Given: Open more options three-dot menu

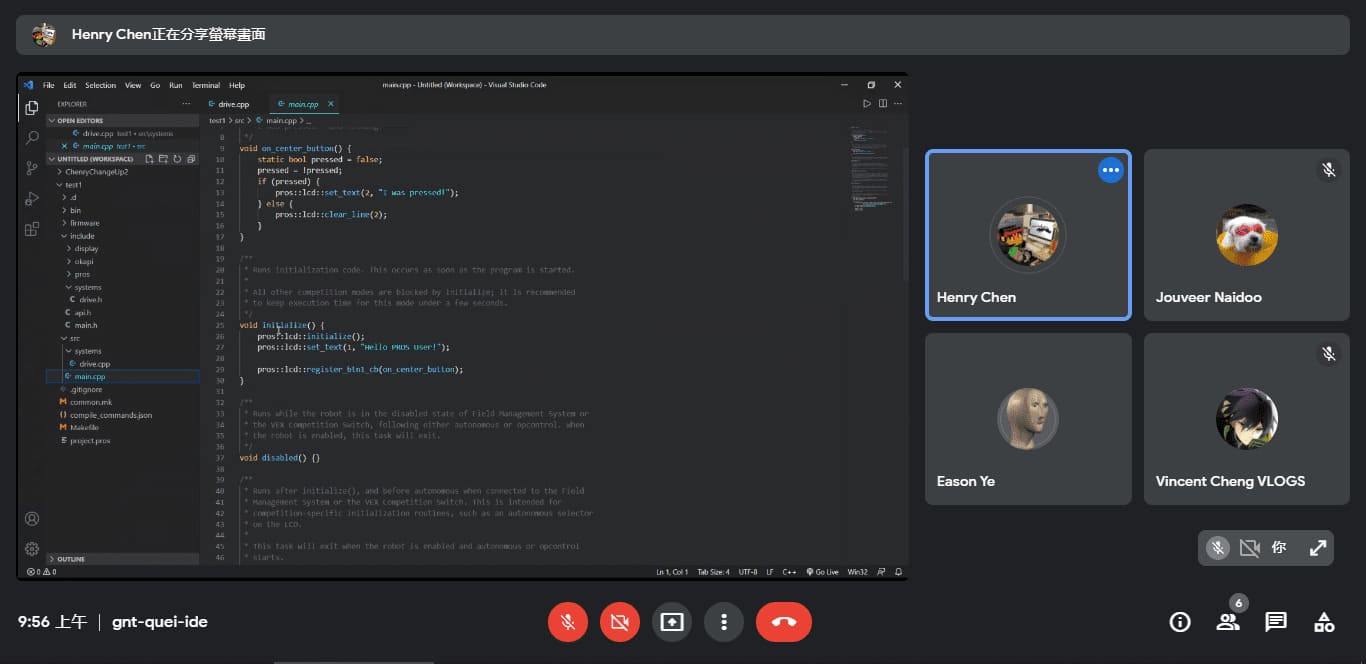Looking at the screenshot, I should 723,622.
